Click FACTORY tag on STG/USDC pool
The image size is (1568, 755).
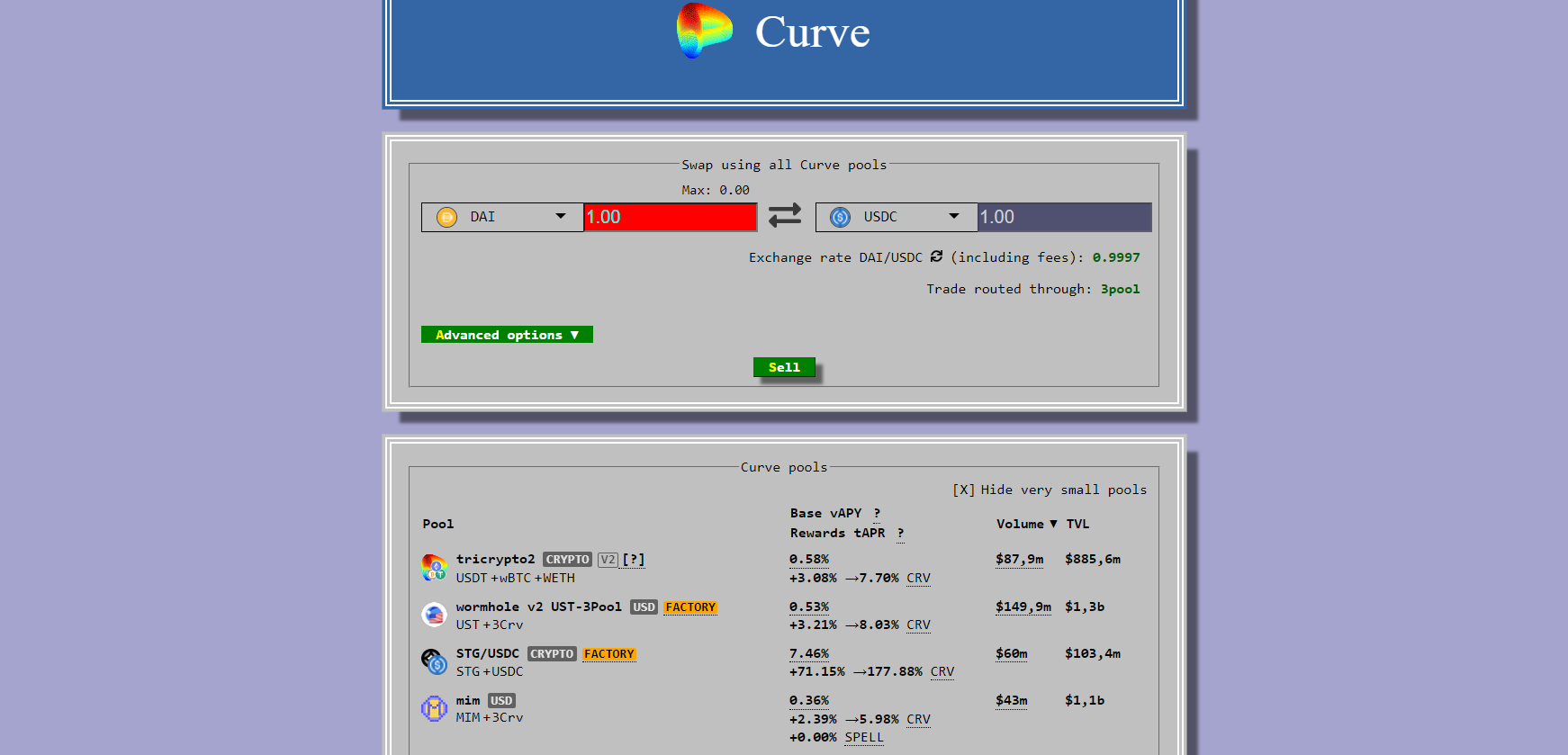(609, 654)
